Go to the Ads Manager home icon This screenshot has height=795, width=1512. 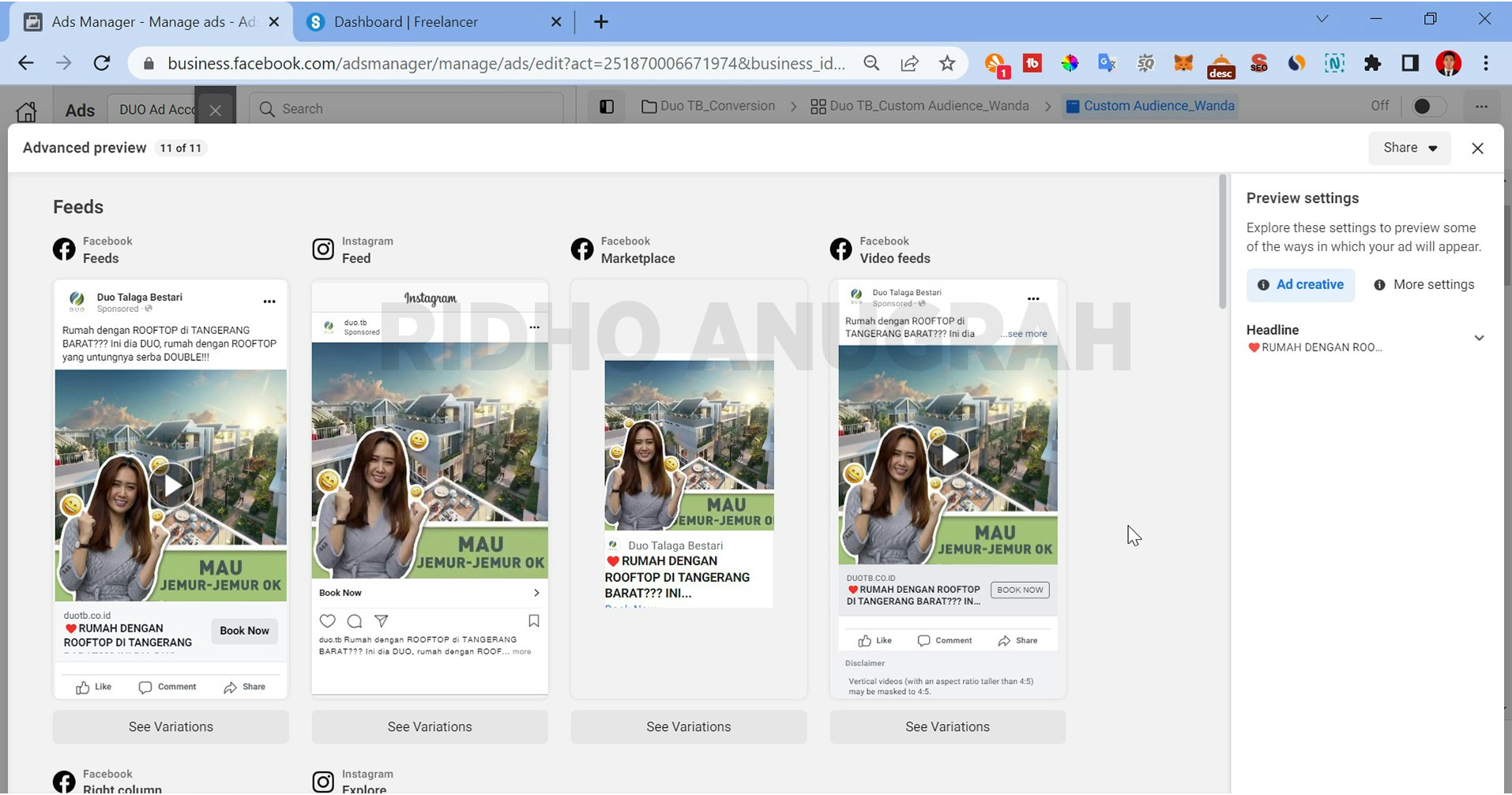point(26,111)
